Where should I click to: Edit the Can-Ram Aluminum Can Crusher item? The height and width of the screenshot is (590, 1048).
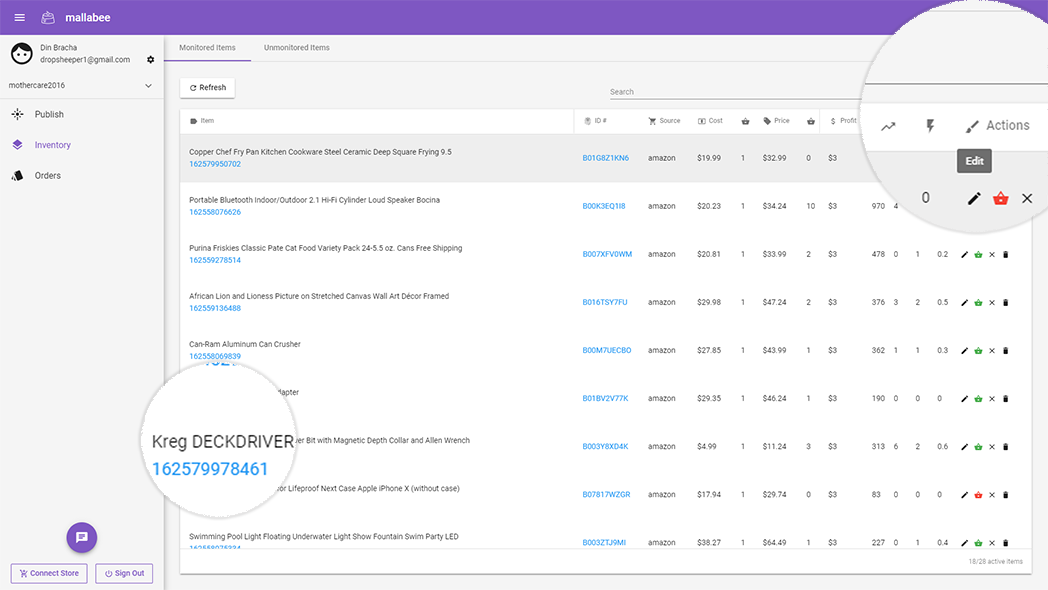pyautogui.click(x=964, y=351)
